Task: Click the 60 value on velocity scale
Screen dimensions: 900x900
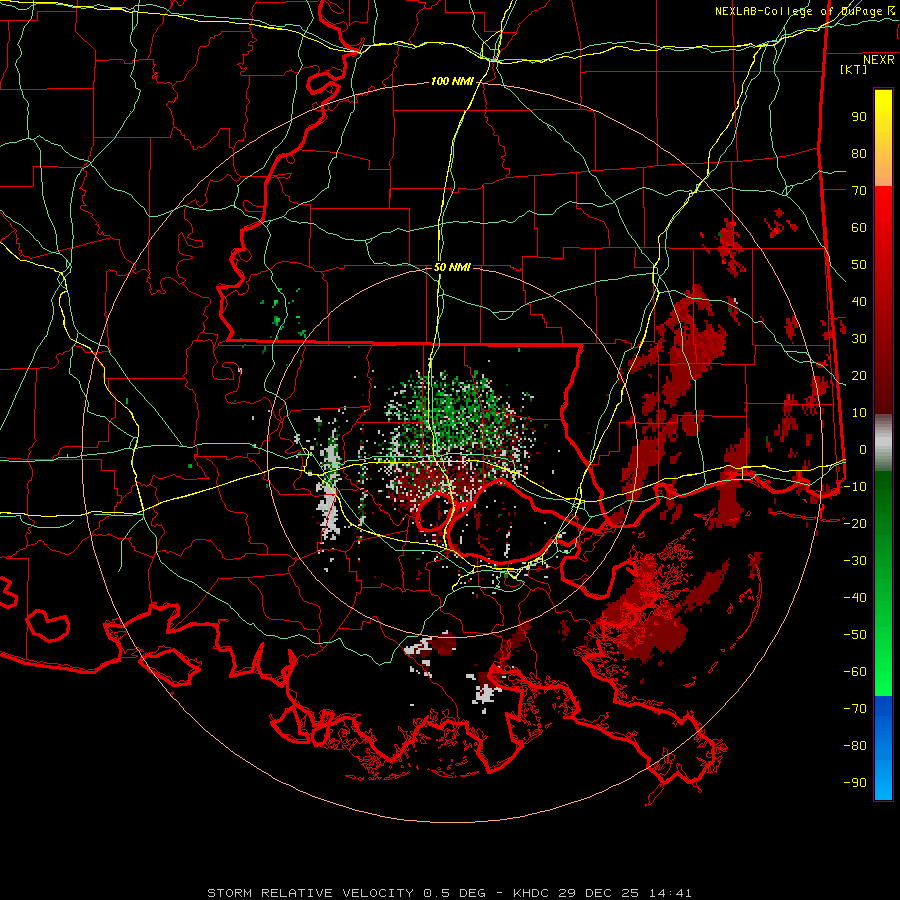Action: point(859,228)
